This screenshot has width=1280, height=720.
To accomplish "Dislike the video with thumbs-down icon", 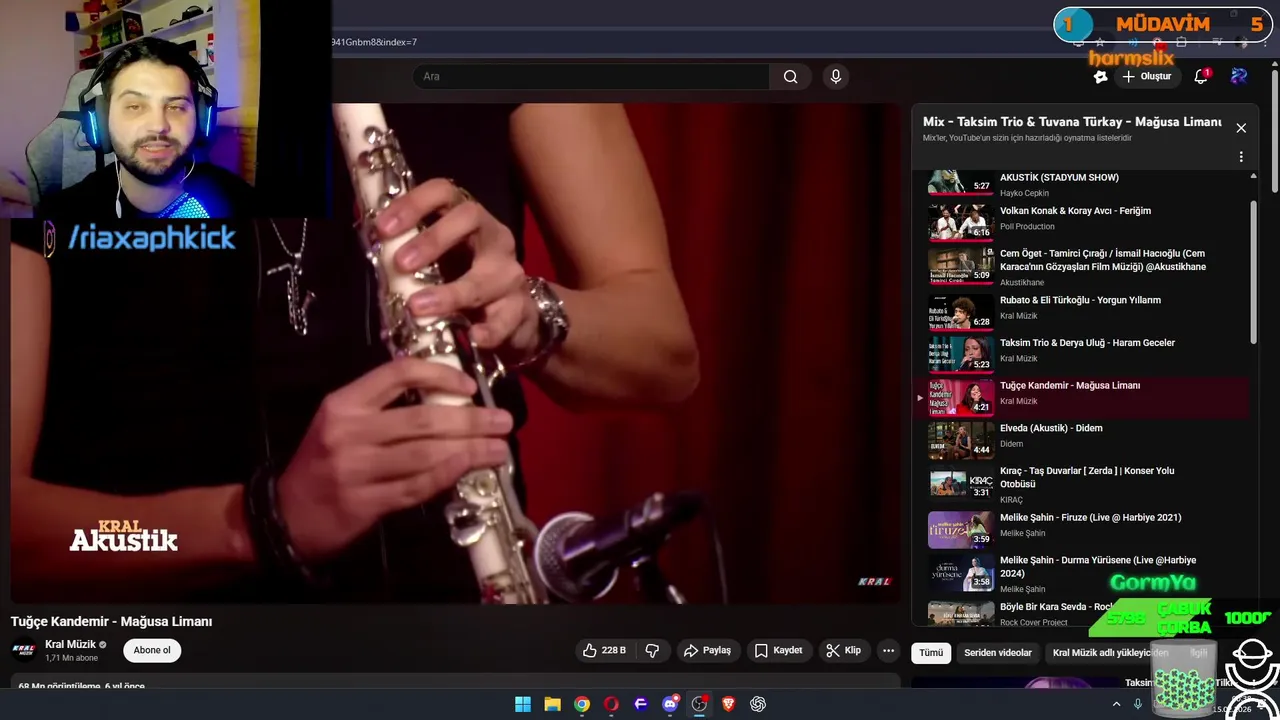I will (x=652, y=650).
